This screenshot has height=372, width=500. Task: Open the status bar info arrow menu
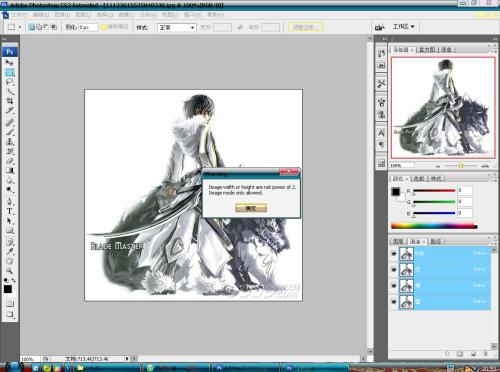click(x=127, y=359)
